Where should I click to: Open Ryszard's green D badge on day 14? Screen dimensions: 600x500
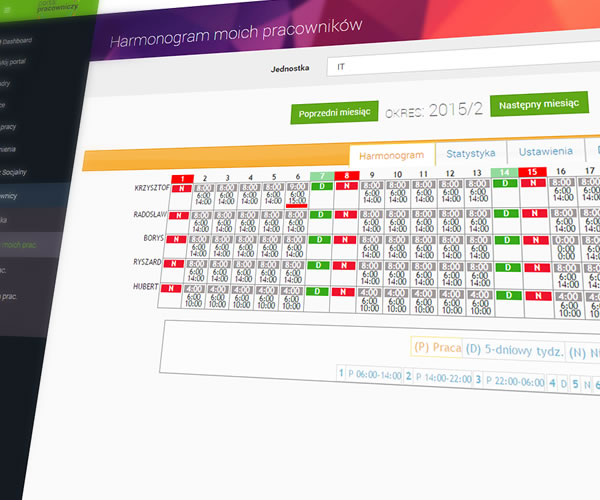click(508, 267)
